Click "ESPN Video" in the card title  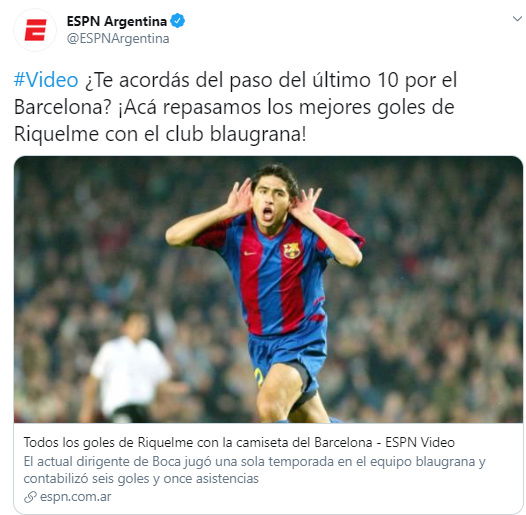point(420,443)
